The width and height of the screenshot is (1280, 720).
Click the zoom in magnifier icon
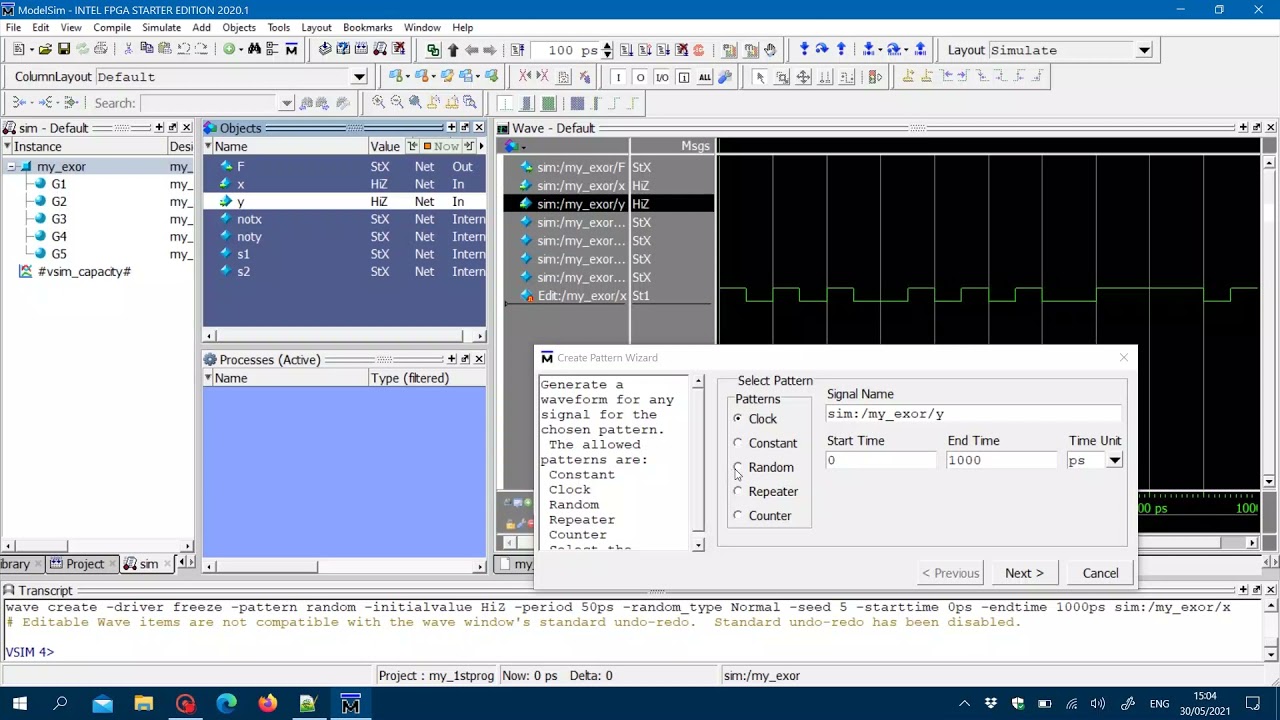tap(378, 103)
